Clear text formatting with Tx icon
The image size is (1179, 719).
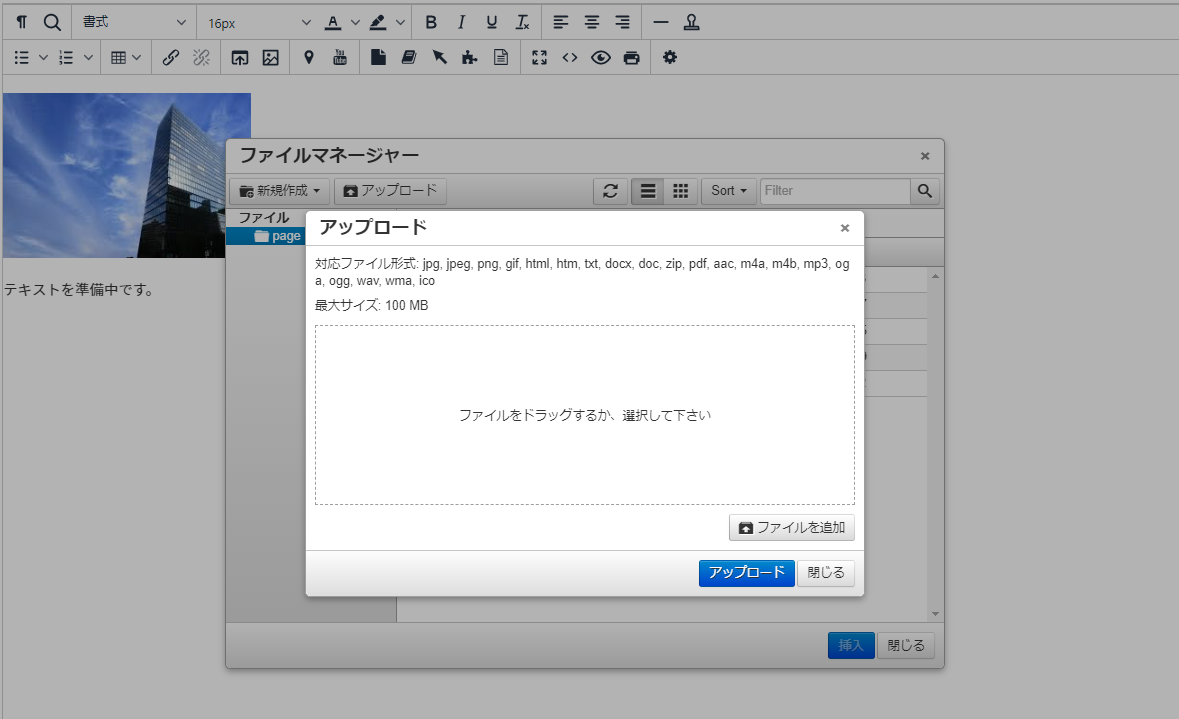[x=522, y=22]
